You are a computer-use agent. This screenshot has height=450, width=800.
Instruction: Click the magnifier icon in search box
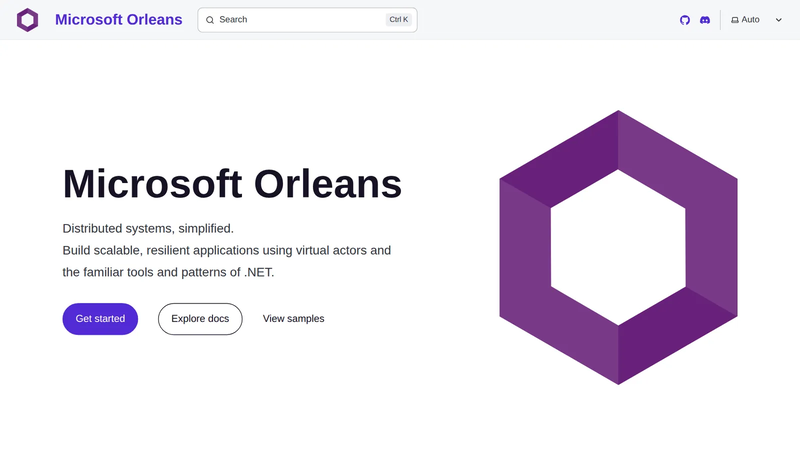[210, 20]
